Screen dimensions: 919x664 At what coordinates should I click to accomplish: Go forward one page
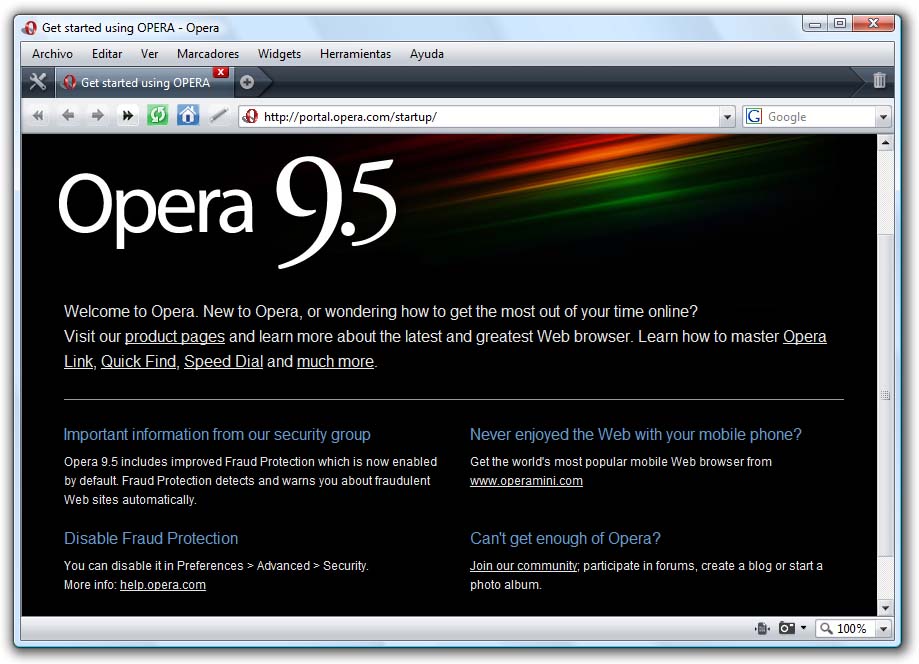pyautogui.click(x=97, y=115)
